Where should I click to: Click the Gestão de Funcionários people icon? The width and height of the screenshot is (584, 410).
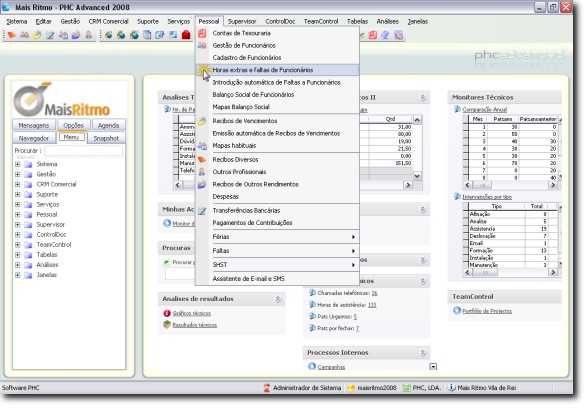202,45
